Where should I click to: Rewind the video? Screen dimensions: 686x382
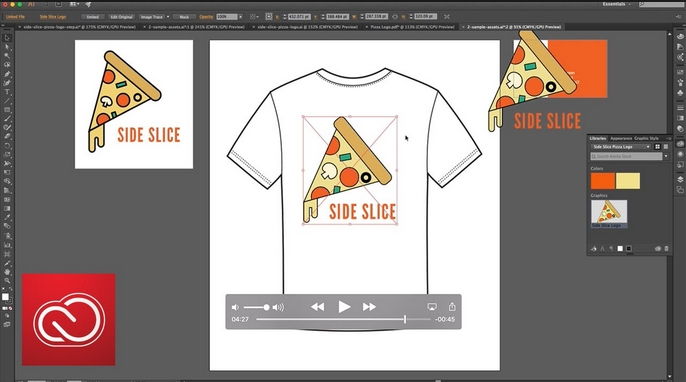click(318, 307)
